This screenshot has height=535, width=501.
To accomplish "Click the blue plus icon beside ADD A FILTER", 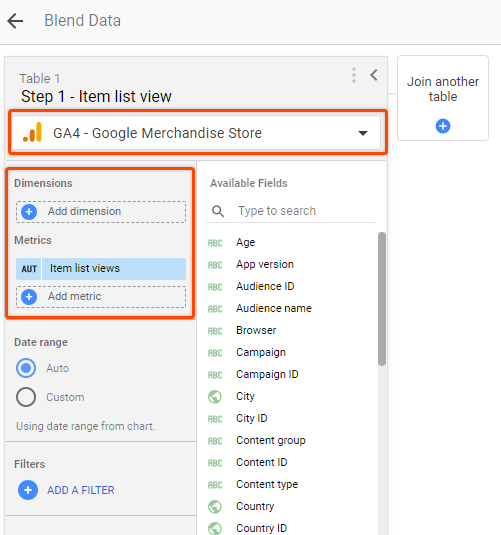I will (x=28, y=490).
